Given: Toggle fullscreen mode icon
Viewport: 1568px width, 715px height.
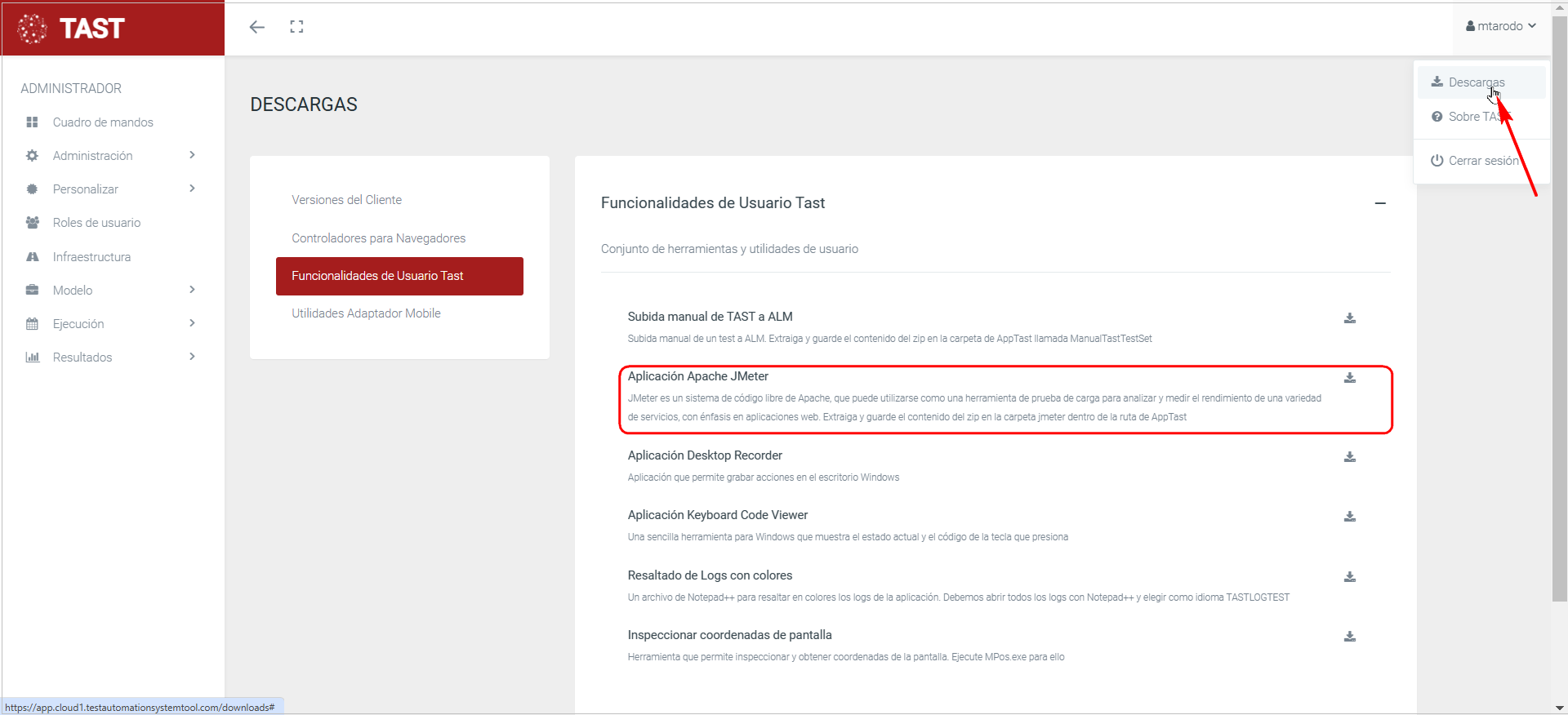Looking at the screenshot, I should coord(296,27).
